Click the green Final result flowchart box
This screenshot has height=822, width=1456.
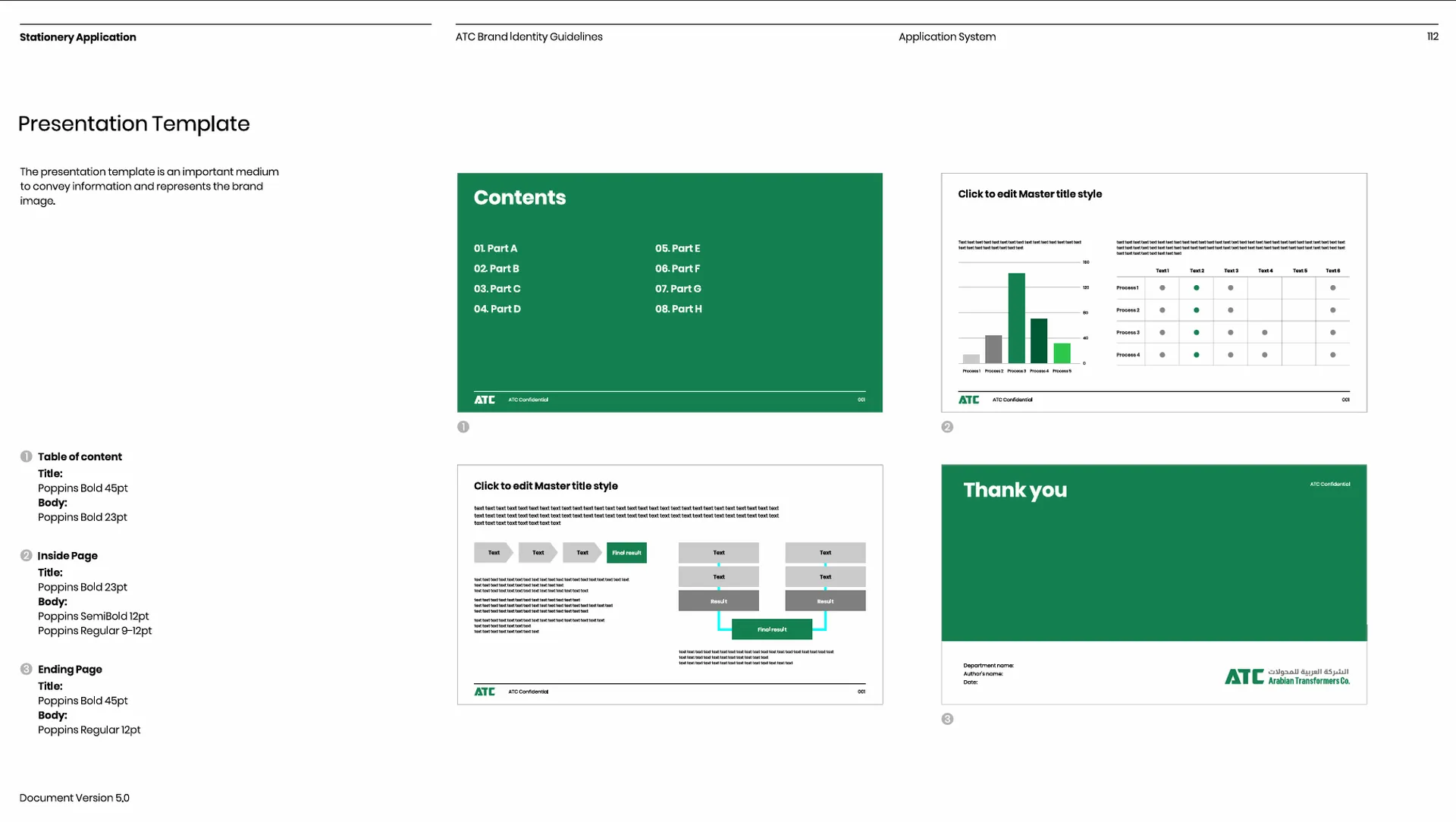(772, 629)
